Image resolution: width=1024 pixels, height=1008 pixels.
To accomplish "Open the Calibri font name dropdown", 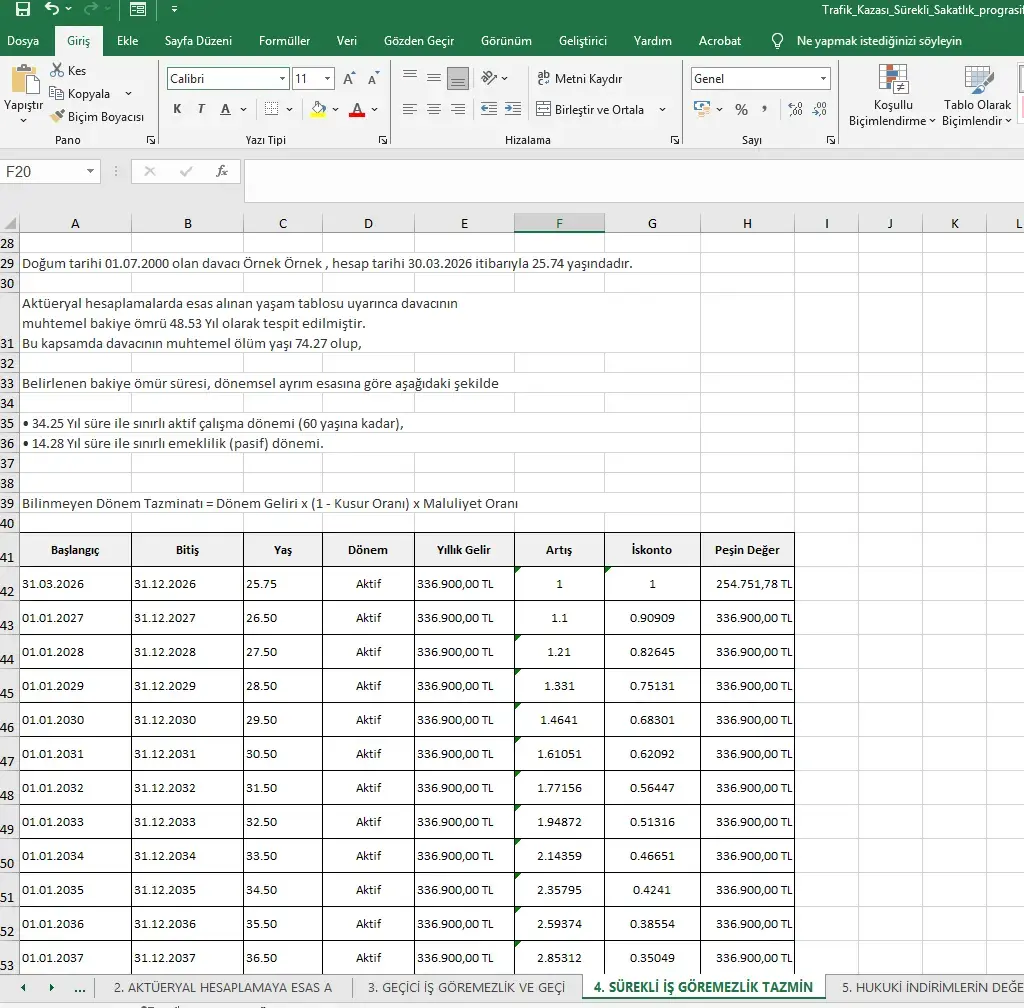I will 282,78.
